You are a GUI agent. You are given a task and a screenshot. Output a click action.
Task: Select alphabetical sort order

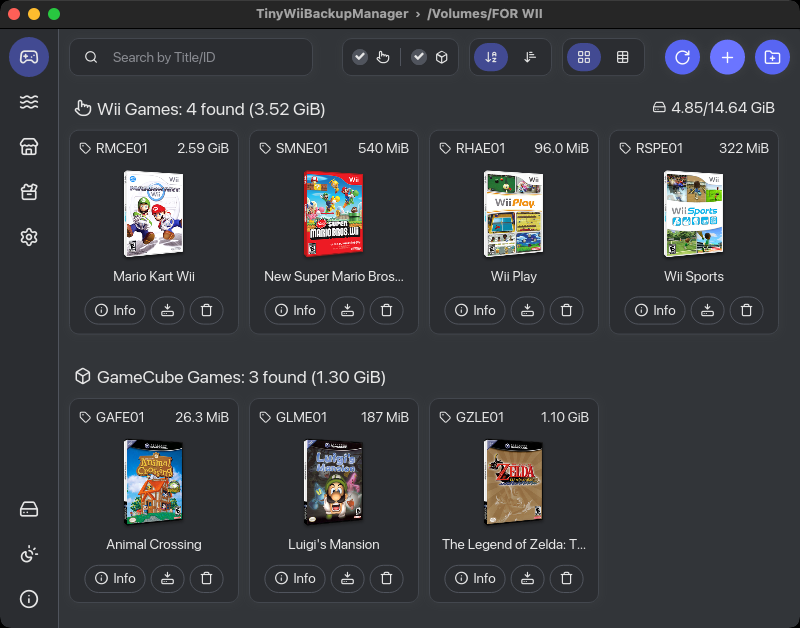[x=490, y=57]
